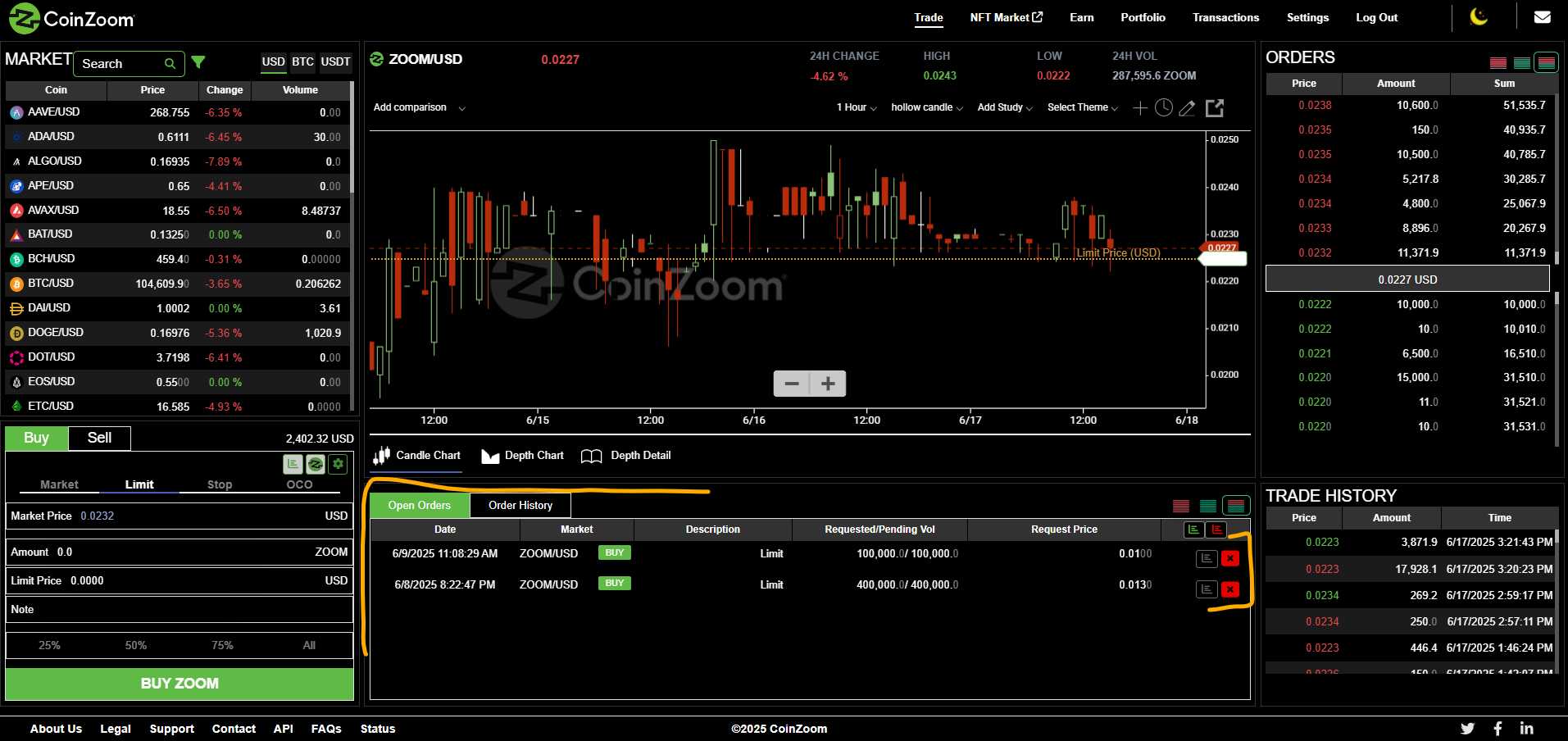Screen dimensions: 1568x741
Task: Zoom out chart with minus button
Action: 792,384
